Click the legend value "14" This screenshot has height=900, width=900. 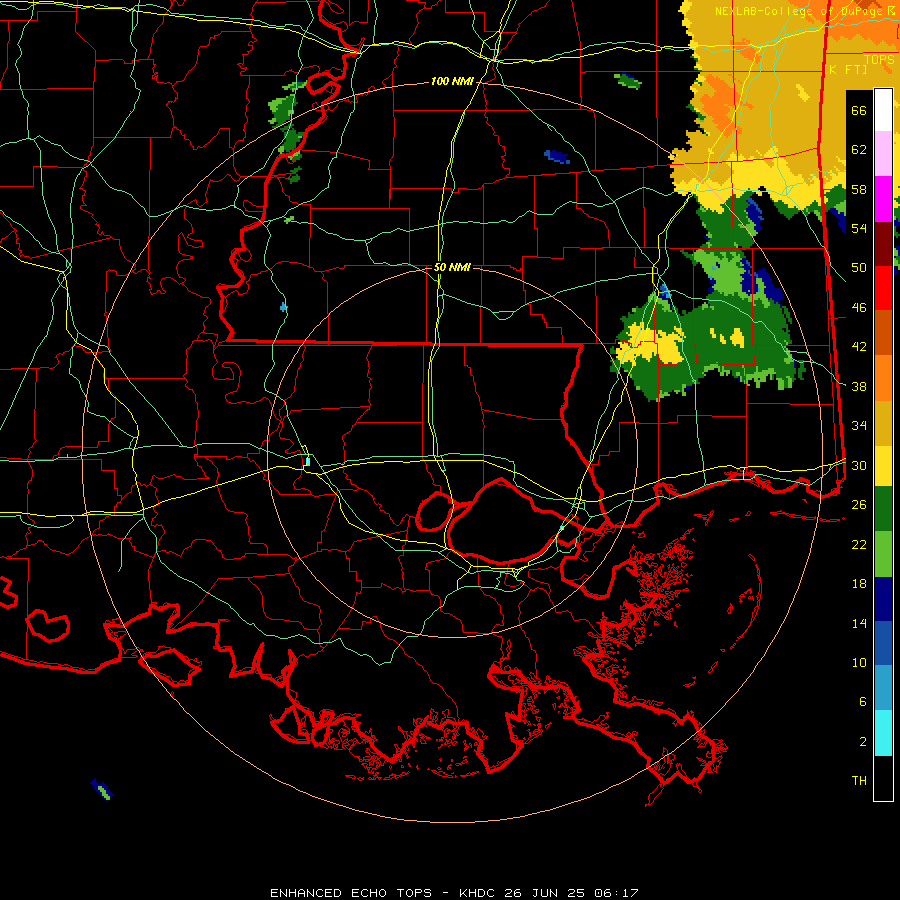[859, 623]
